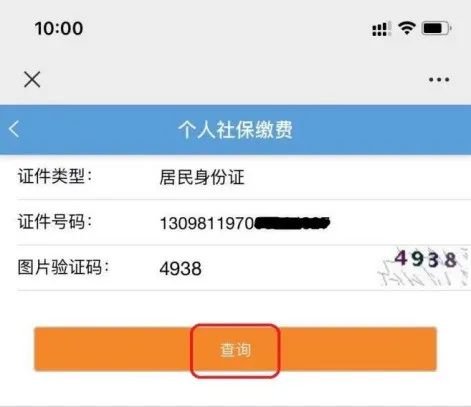Tap the 图片验证码 label

coord(63,267)
